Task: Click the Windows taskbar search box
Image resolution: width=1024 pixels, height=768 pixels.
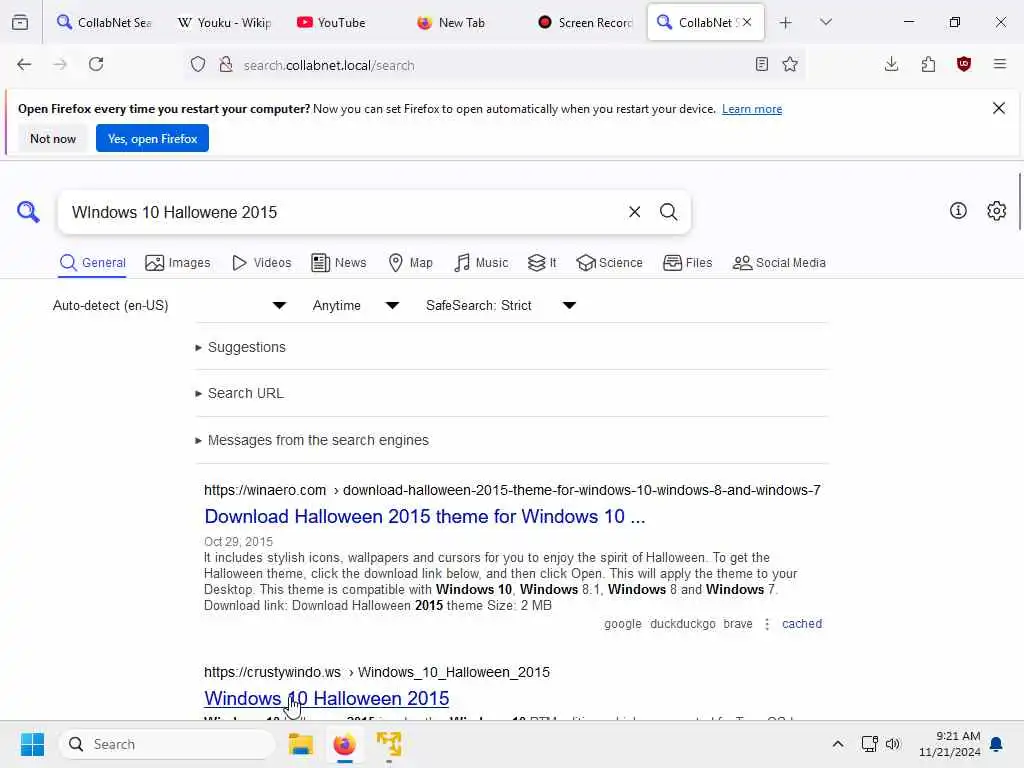Action: pos(167,744)
